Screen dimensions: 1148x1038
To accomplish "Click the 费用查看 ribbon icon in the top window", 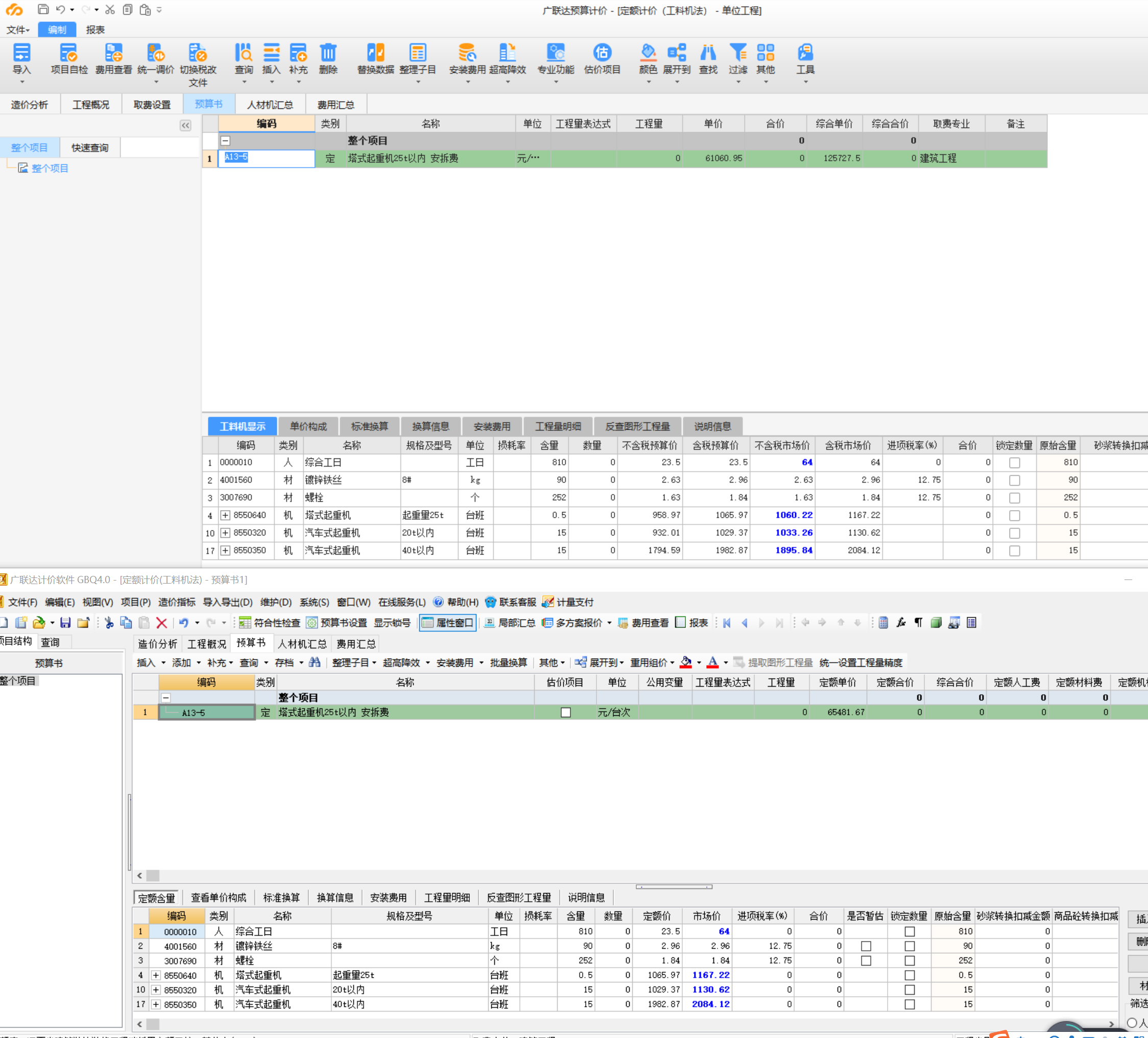I will (x=113, y=53).
